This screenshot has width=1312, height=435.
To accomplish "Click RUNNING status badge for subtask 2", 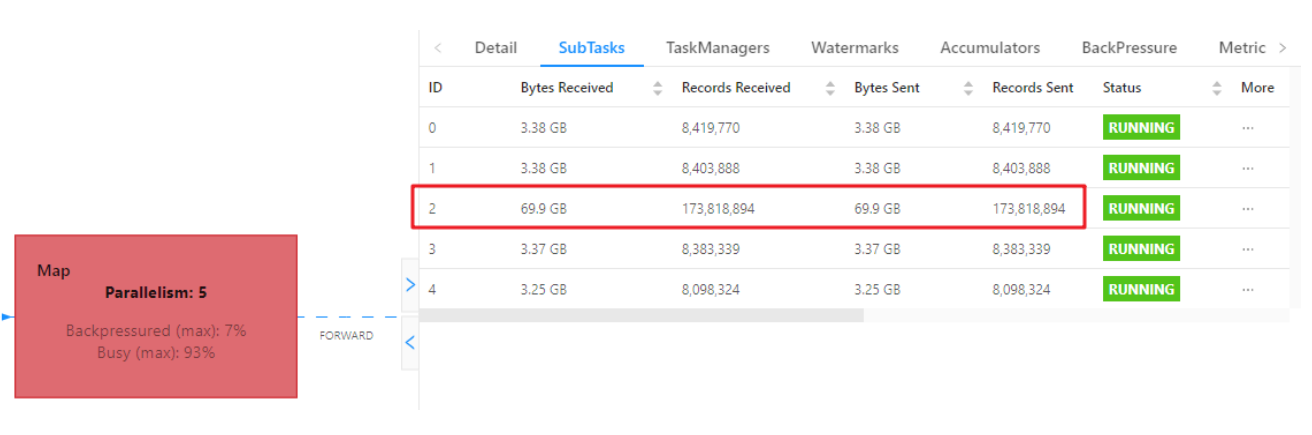I will tap(1140, 209).
